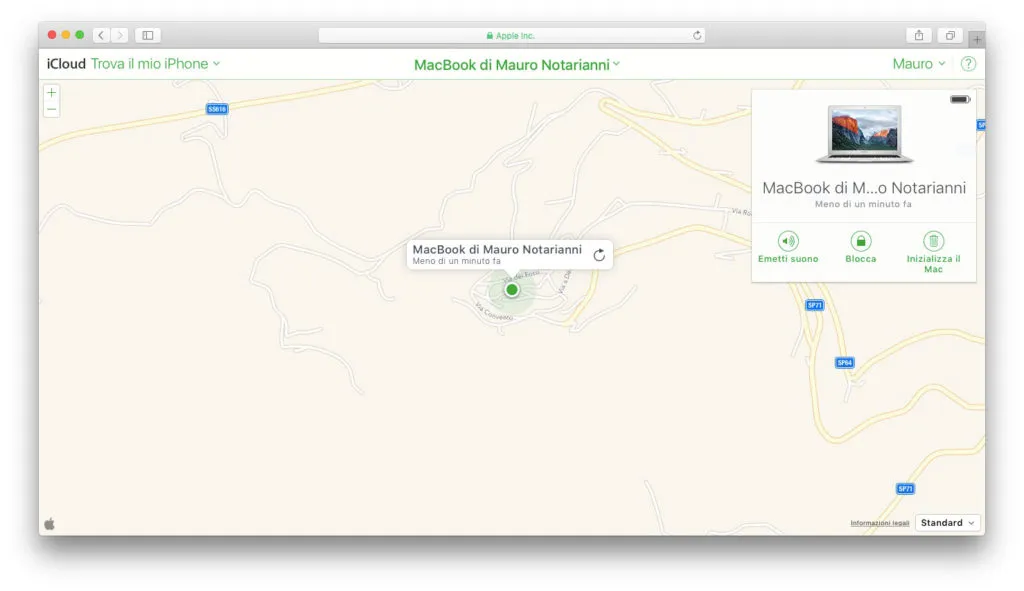
Task: Open iCloud help via the question mark icon
Action: click(967, 63)
